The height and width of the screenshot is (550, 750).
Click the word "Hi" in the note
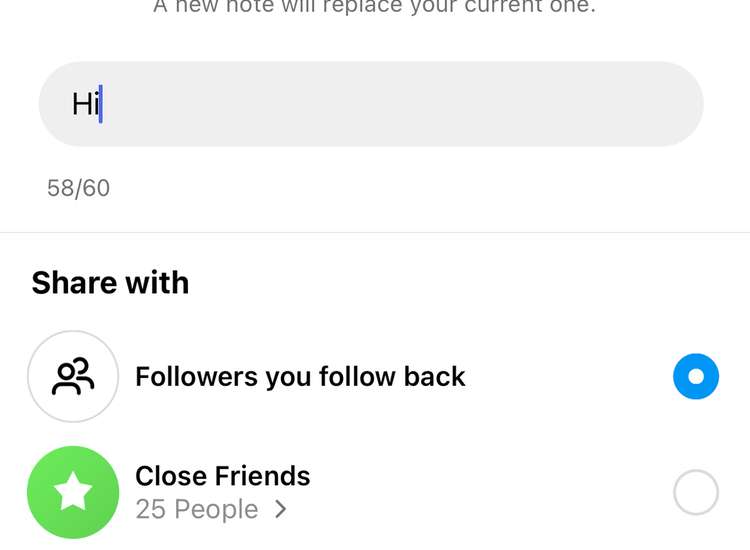click(84, 104)
